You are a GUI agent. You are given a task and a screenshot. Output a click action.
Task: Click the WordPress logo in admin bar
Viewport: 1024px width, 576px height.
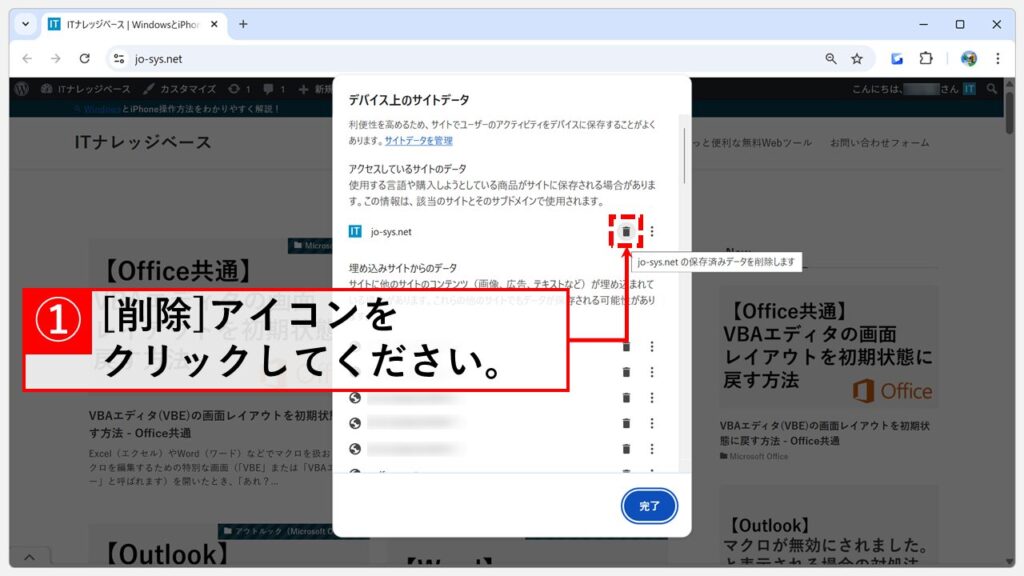coord(22,89)
